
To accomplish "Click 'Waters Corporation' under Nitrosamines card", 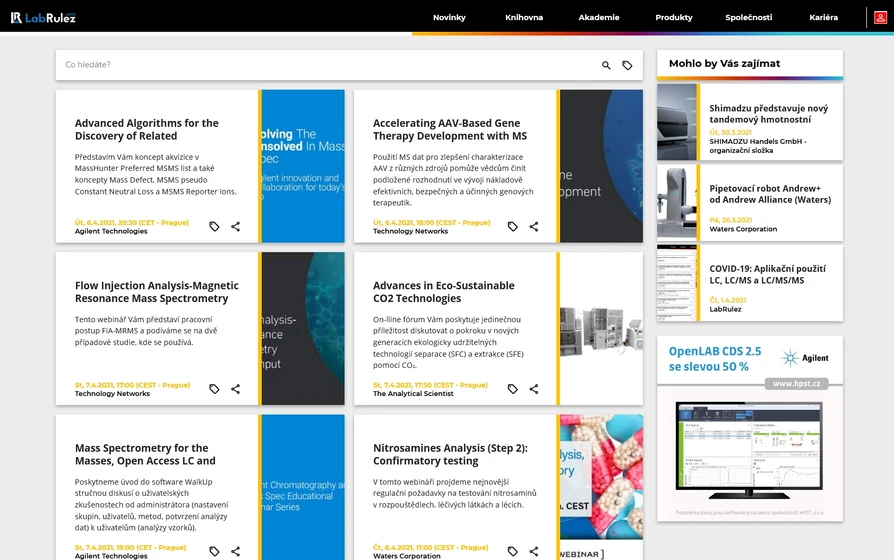I will click(x=407, y=556).
